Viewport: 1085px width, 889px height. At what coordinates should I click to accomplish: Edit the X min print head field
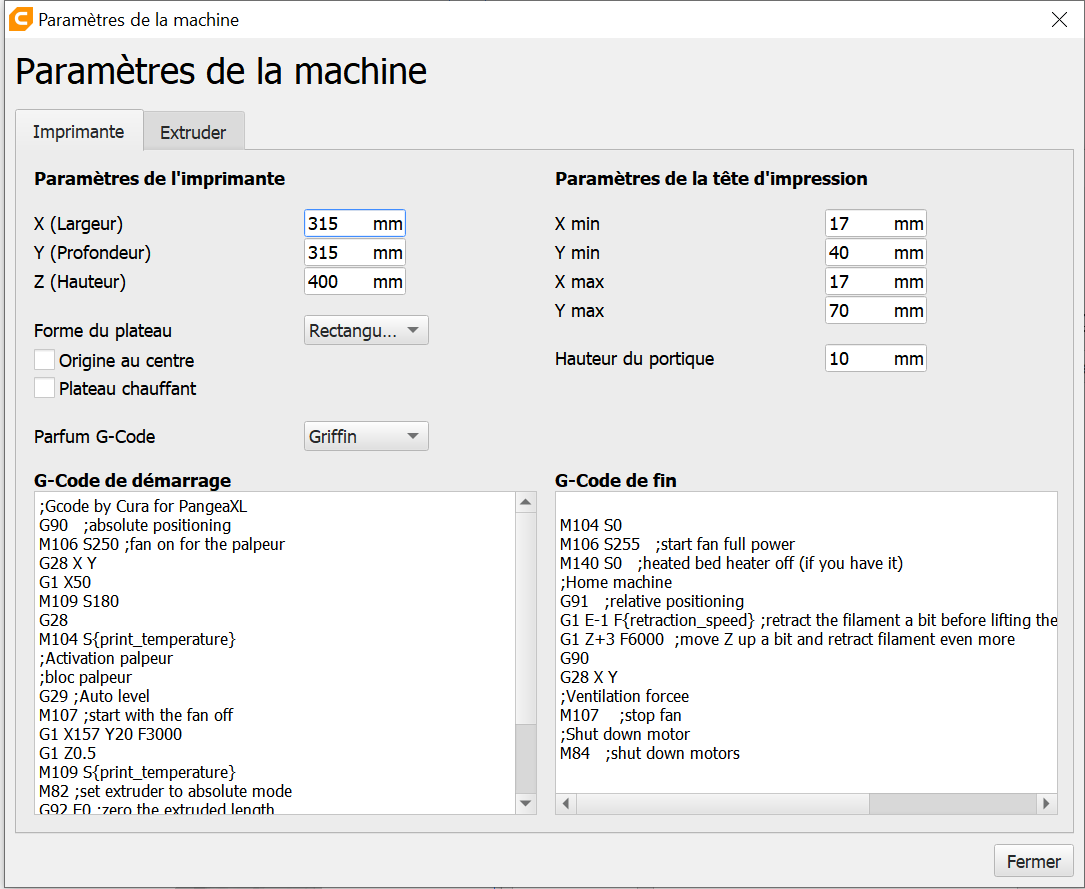(875, 223)
